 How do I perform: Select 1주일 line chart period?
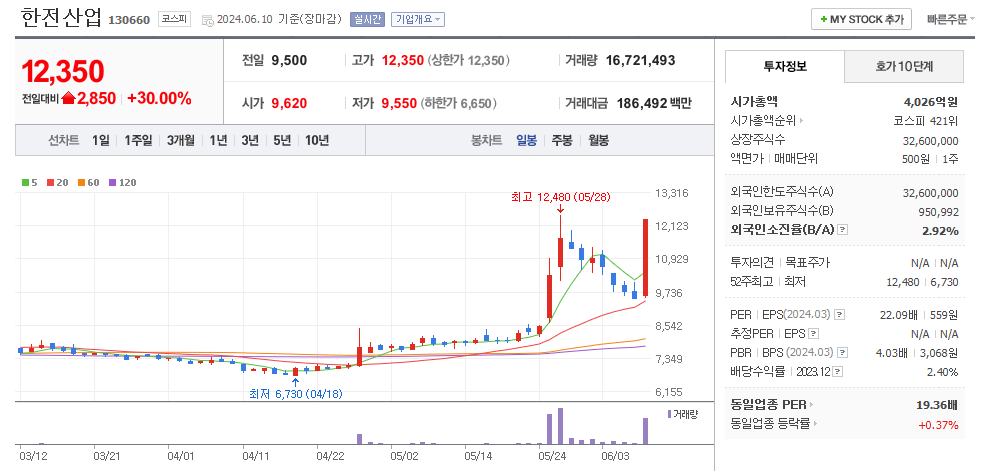pyautogui.click(x=138, y=140)
